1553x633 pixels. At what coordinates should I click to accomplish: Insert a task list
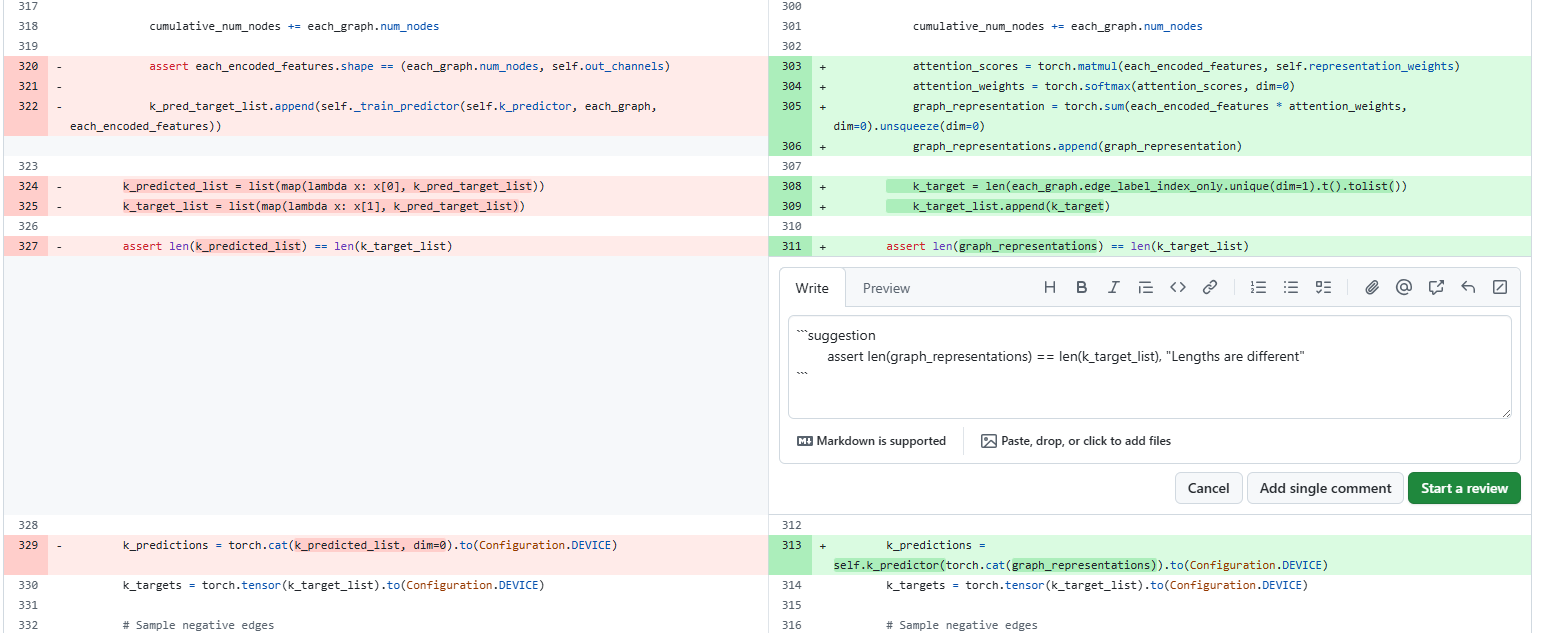pos(1323,287)
